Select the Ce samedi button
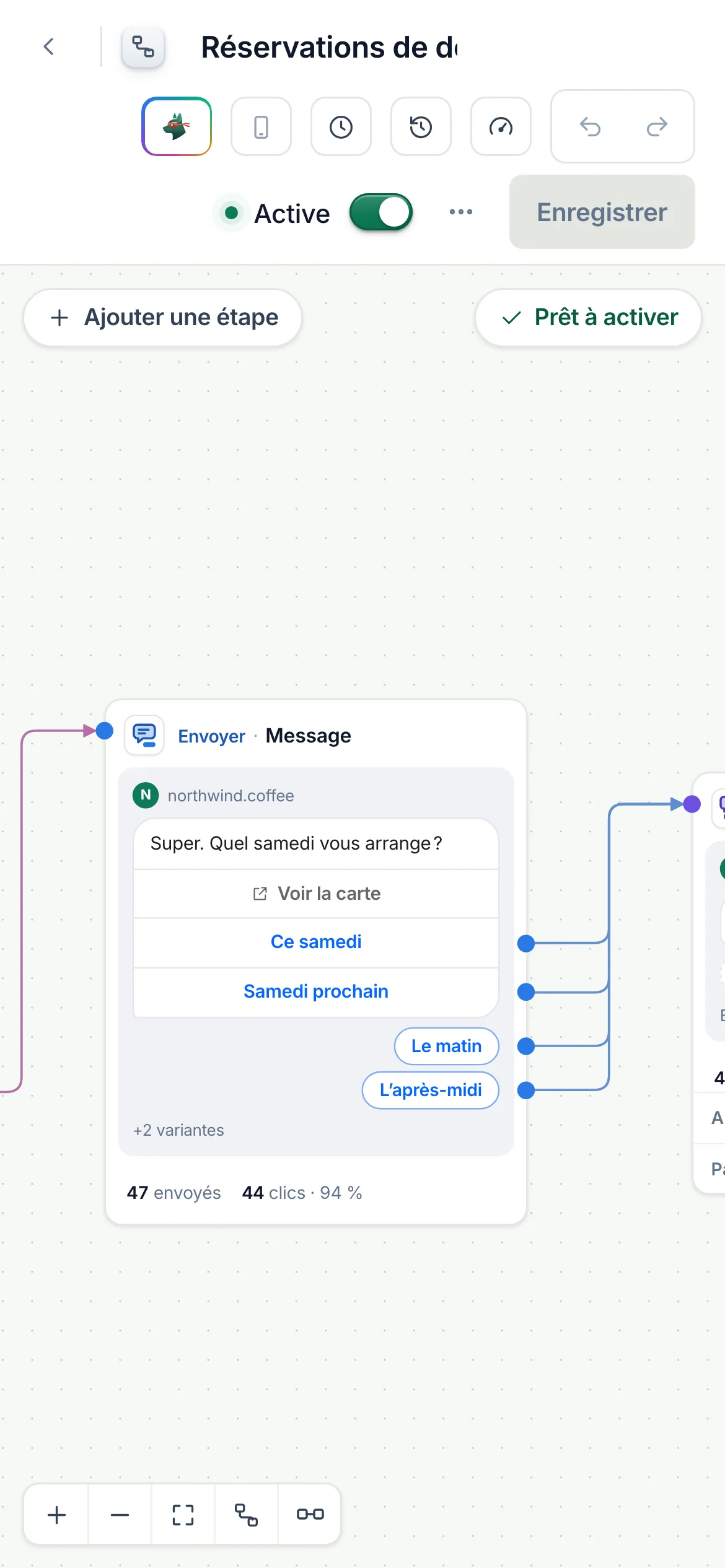The image size is (725, 1568). [316, 942]
